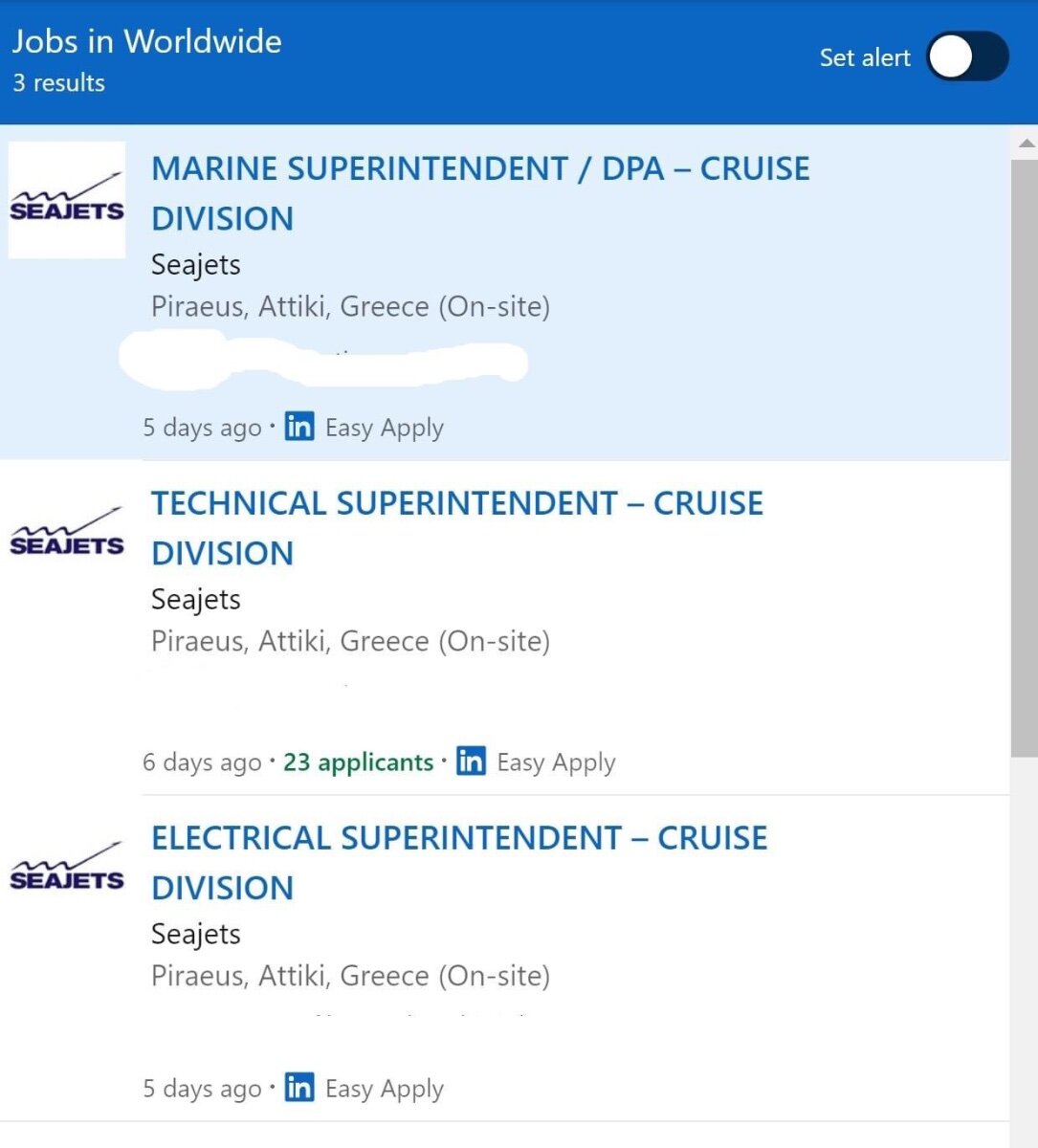Click Seajets company name under Technical Superintendent

pos(196,600)
